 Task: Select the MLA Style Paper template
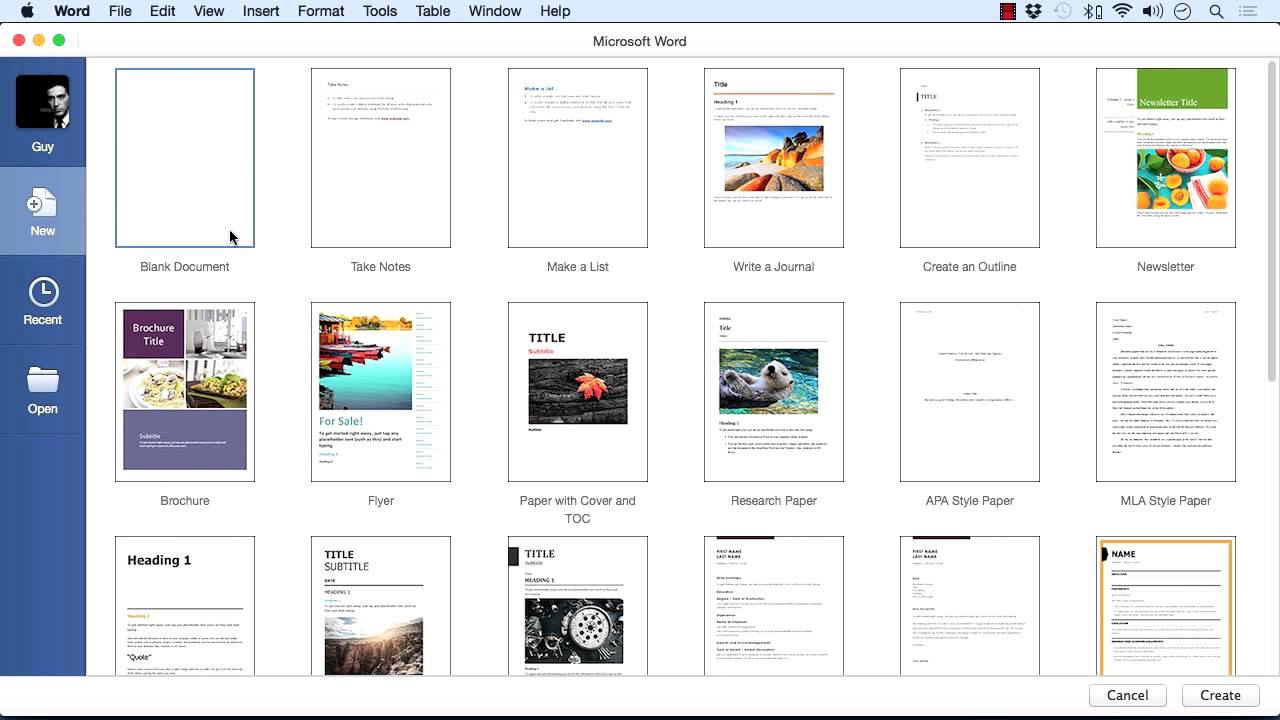tap(1165, 392)
